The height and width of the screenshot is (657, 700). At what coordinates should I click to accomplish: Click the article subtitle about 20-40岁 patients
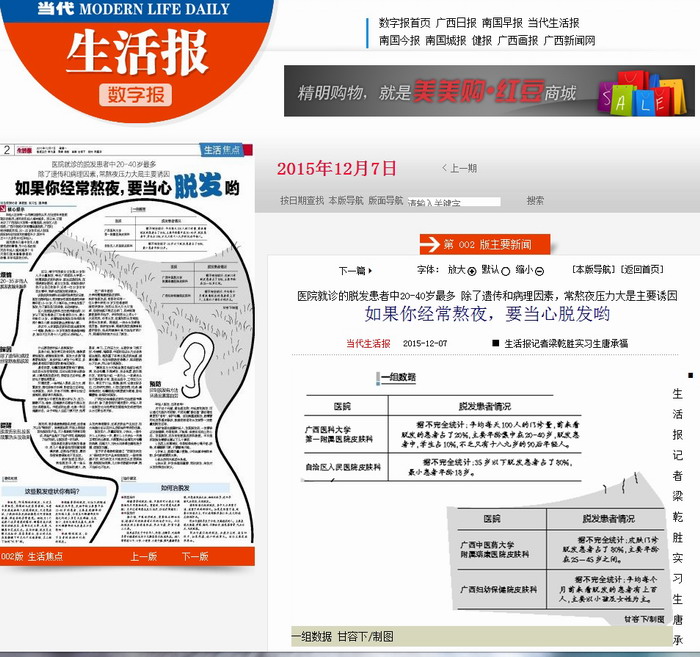pyautogui.click(x=487, y=295)
